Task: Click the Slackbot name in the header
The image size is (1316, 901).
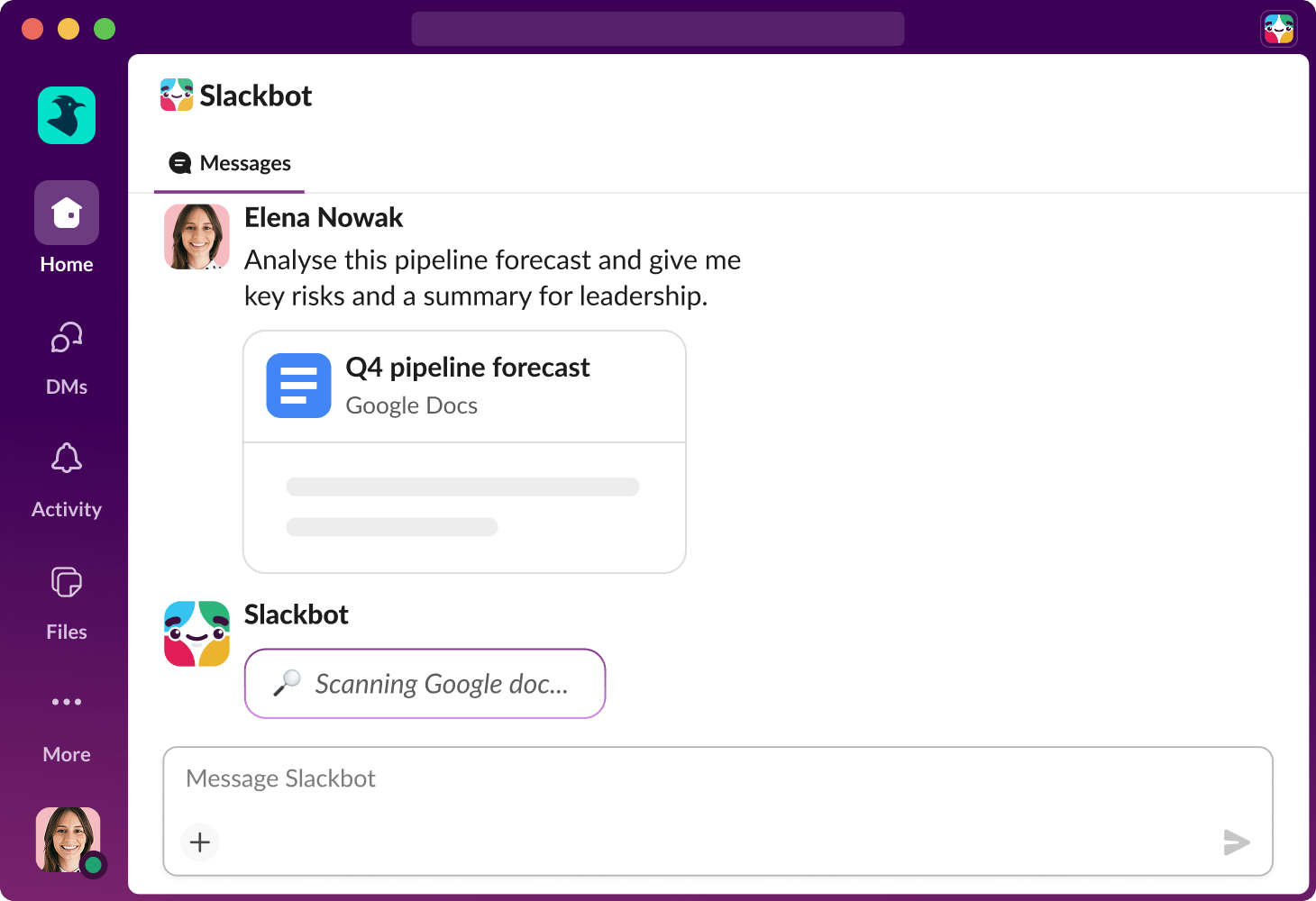Action: pos(257,96)
